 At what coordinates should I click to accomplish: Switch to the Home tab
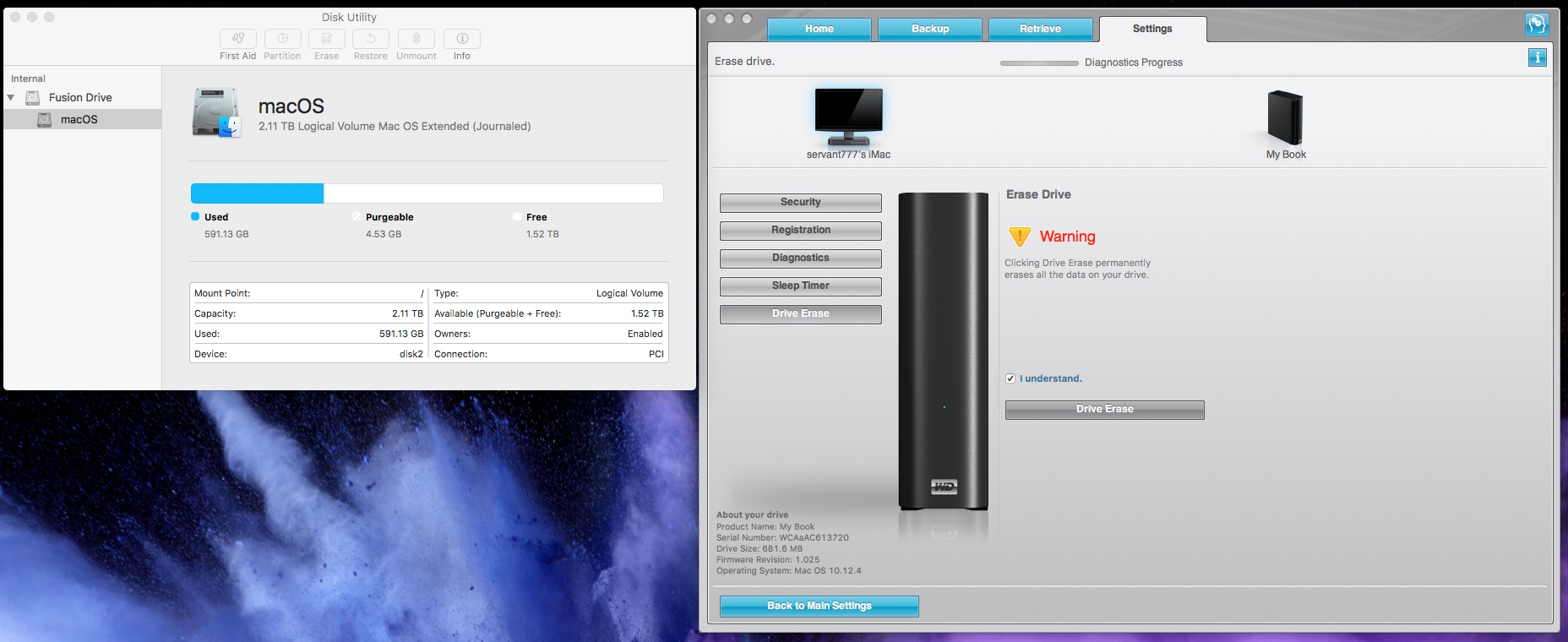click(x=819, y=29)
